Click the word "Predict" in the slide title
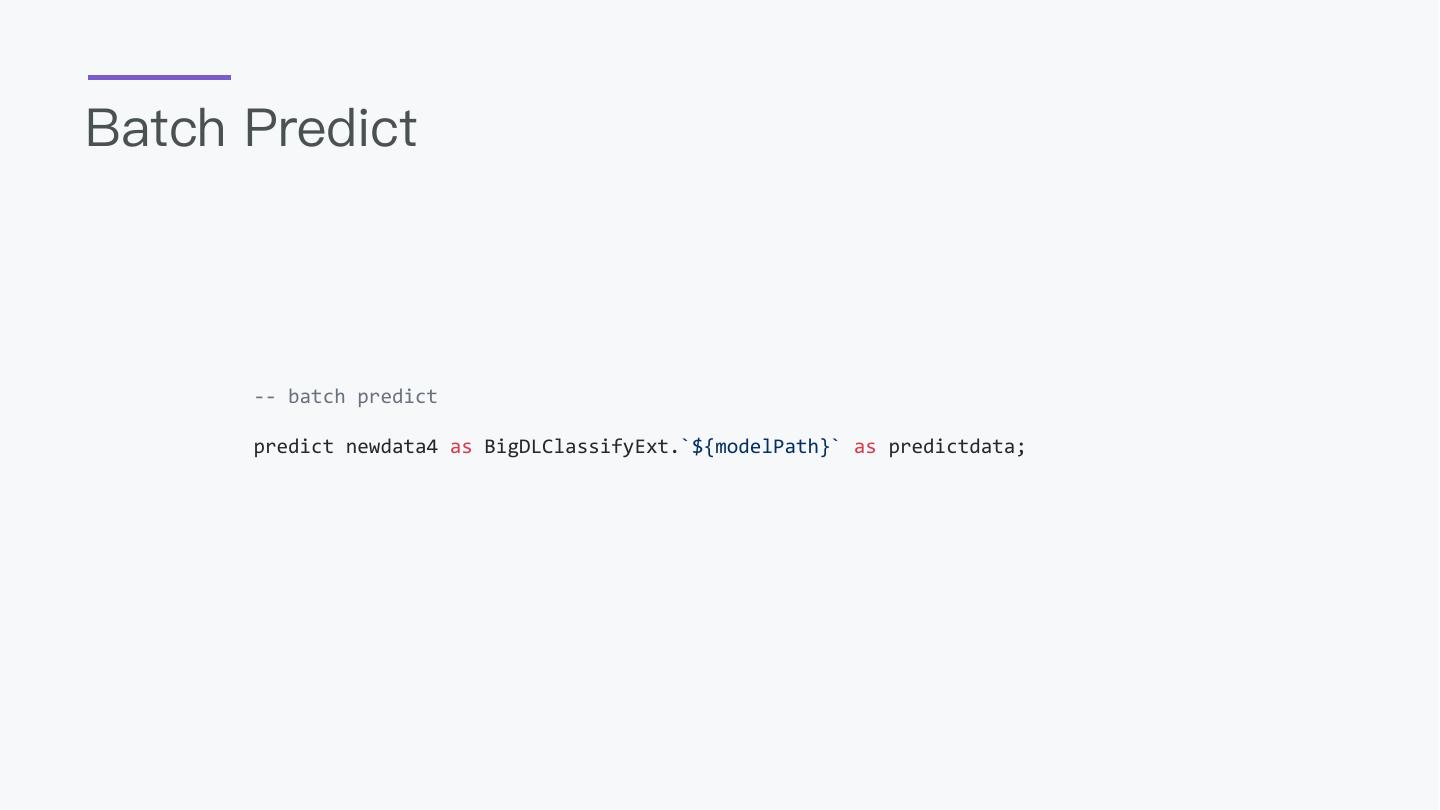The image size is (1440, 810). coord(330,128)
